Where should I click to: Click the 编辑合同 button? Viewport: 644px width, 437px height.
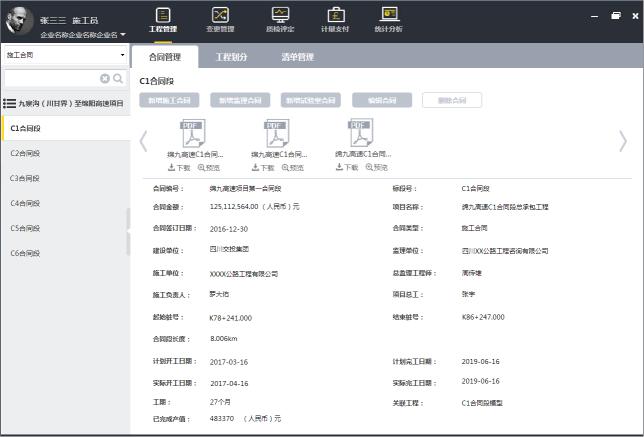(x=382, y=100)
